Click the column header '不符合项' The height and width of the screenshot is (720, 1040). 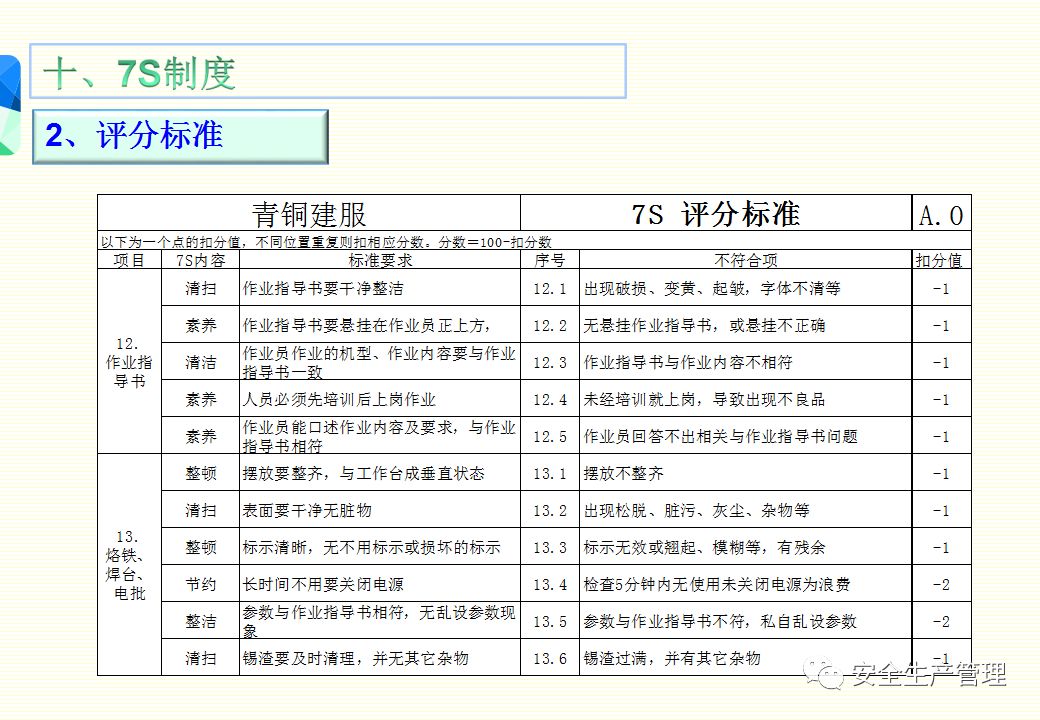pos(746,260)
